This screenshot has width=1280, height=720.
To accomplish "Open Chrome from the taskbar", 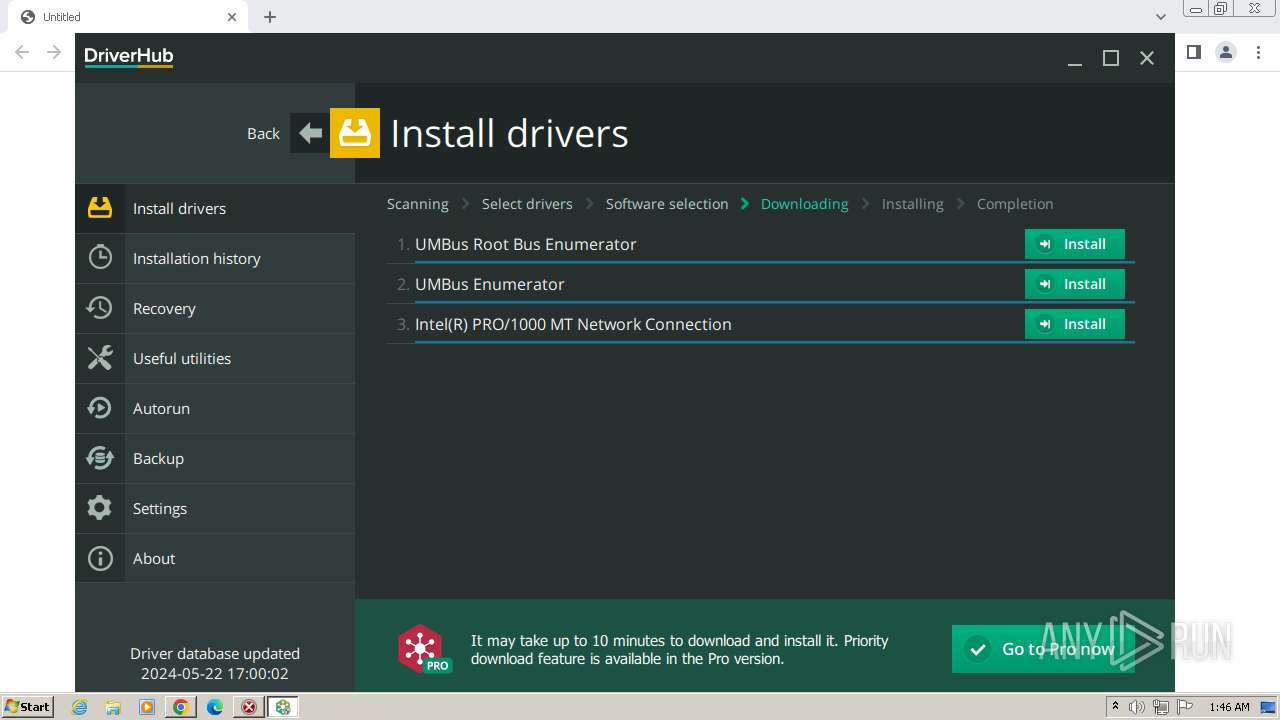I will coord(181,707).
